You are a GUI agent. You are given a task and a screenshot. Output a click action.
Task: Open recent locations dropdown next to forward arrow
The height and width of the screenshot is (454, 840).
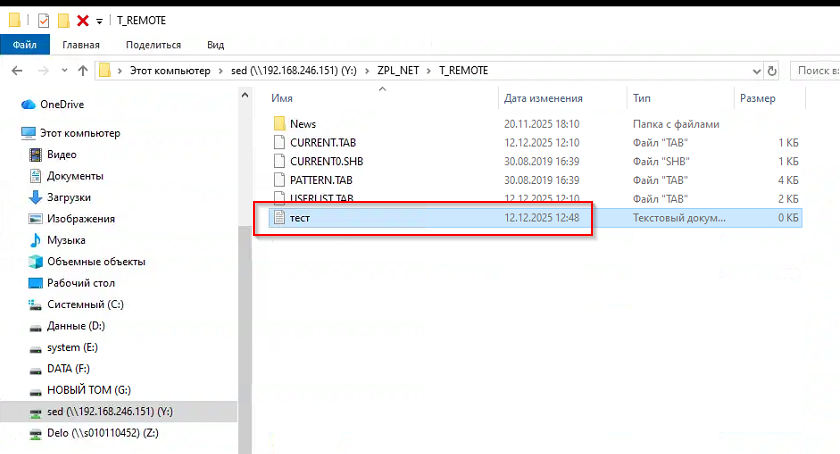pos(63,71)
